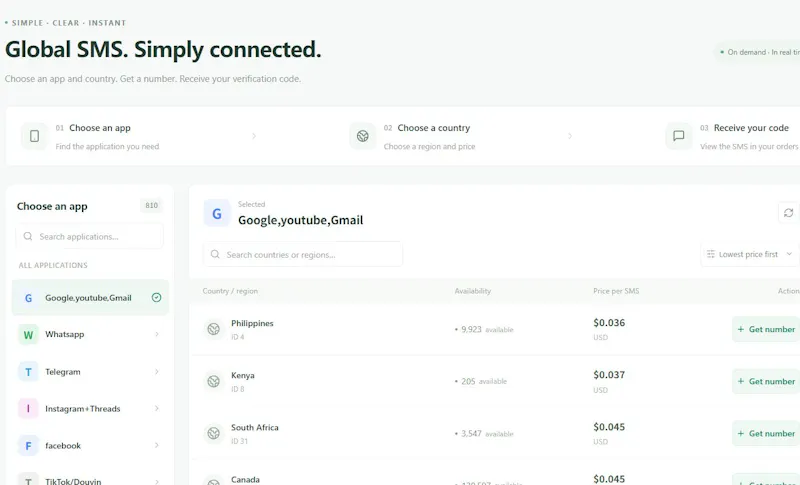Click the W icon for Whatsapp

[x=29, y=335]
